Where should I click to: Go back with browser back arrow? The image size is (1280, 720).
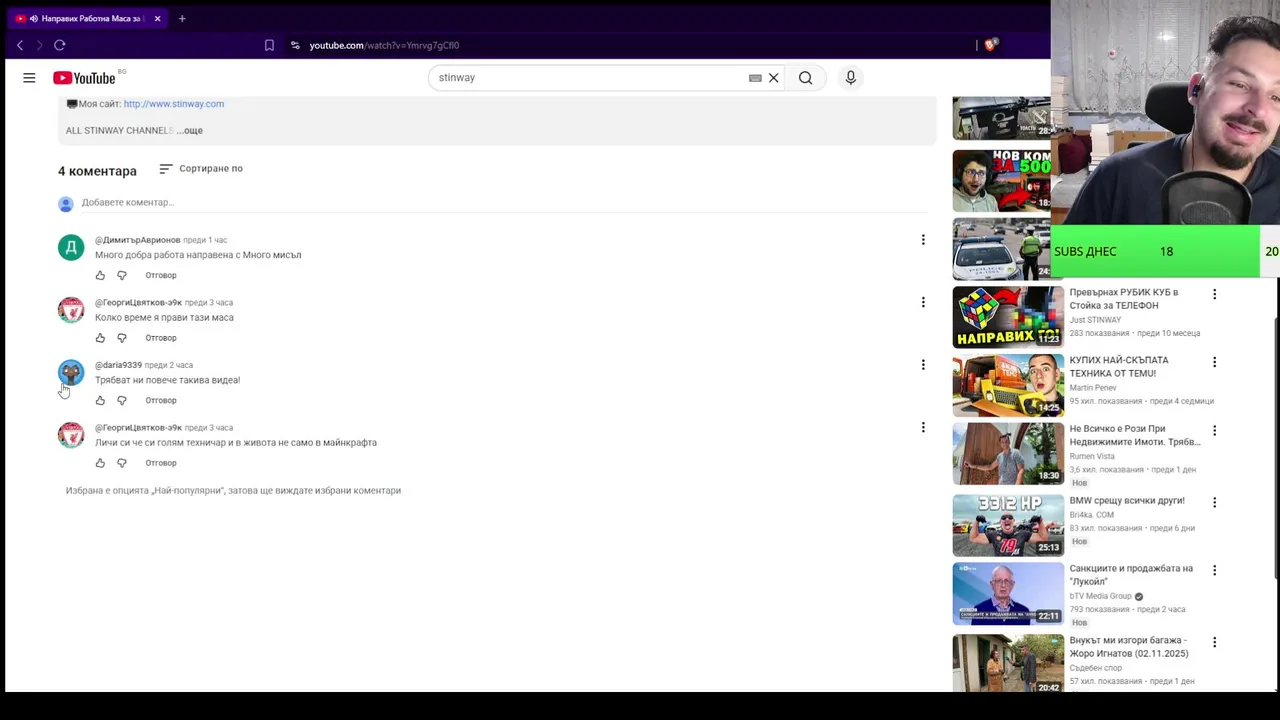point(19,45)
